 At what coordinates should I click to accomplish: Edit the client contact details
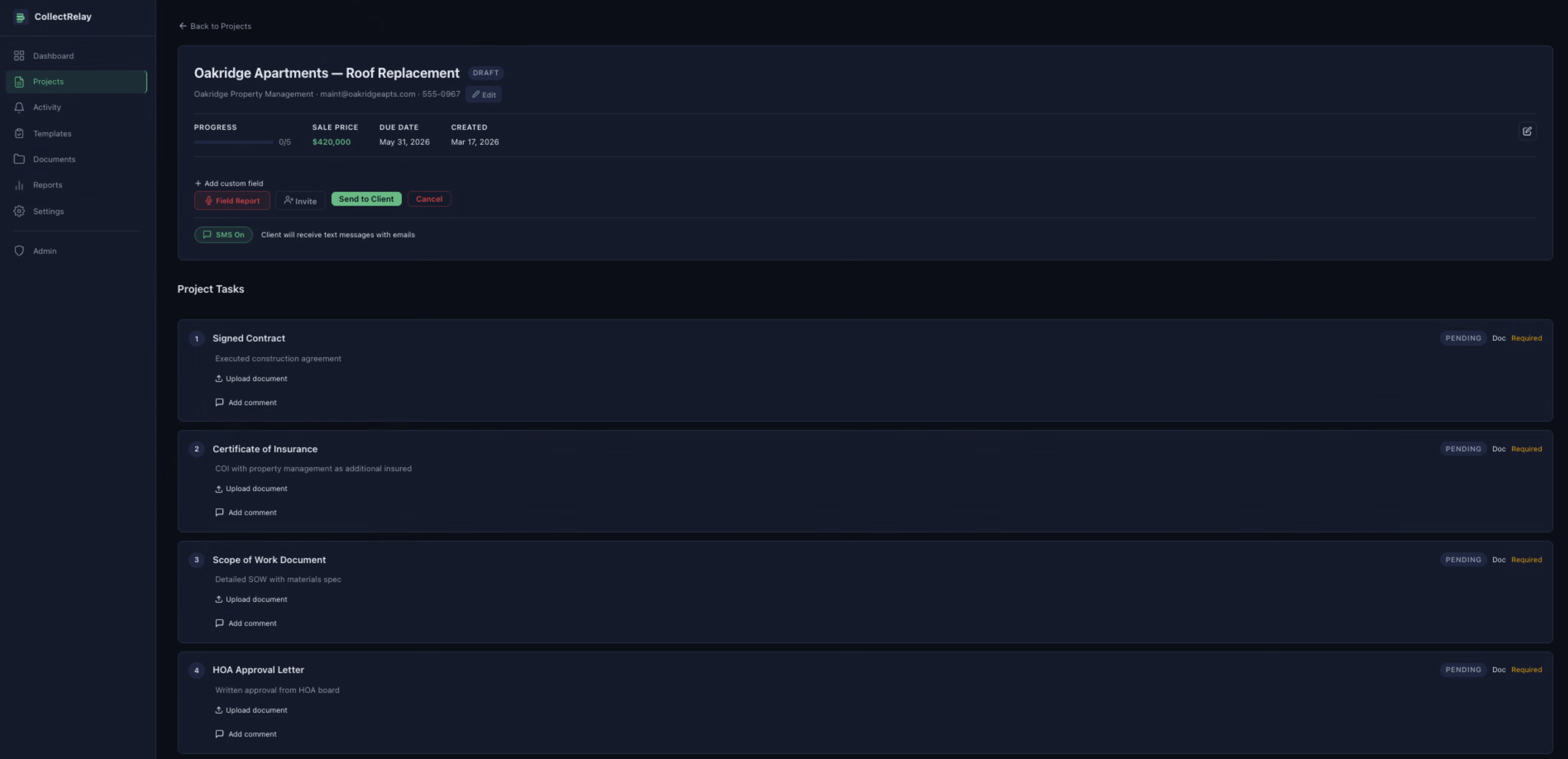click(484, 94)
